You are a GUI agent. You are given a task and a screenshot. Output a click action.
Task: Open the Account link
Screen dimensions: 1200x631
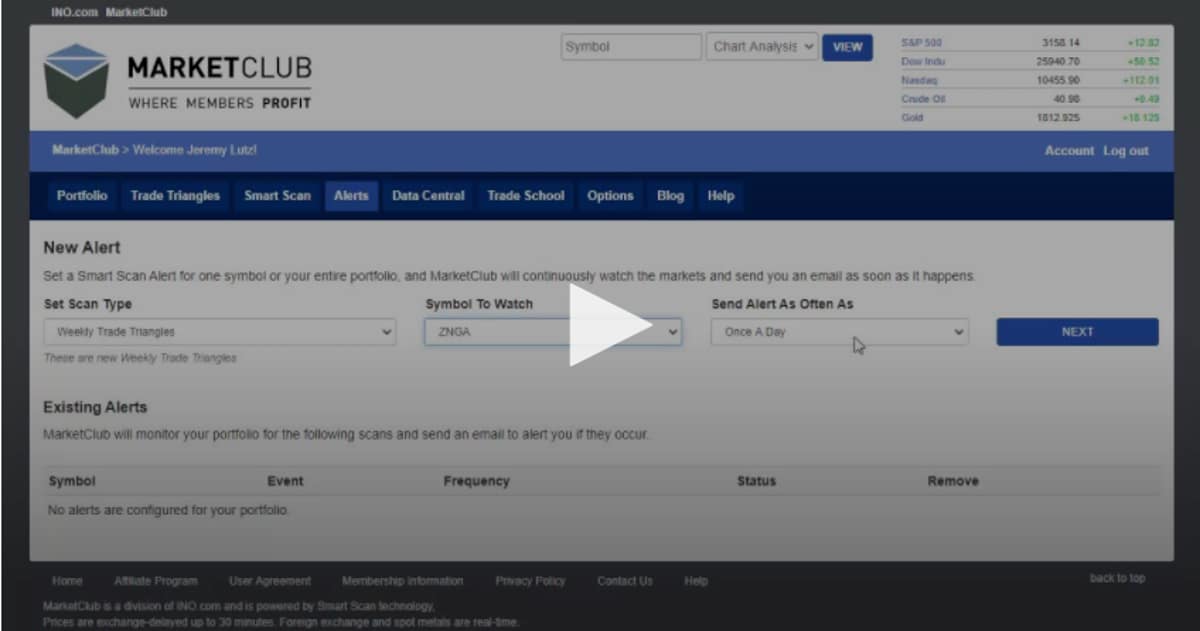pyautogui.click(x=1069, y=151)
